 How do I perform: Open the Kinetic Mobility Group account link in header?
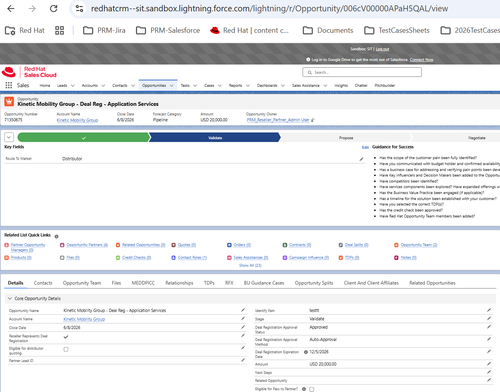point(77,120)
